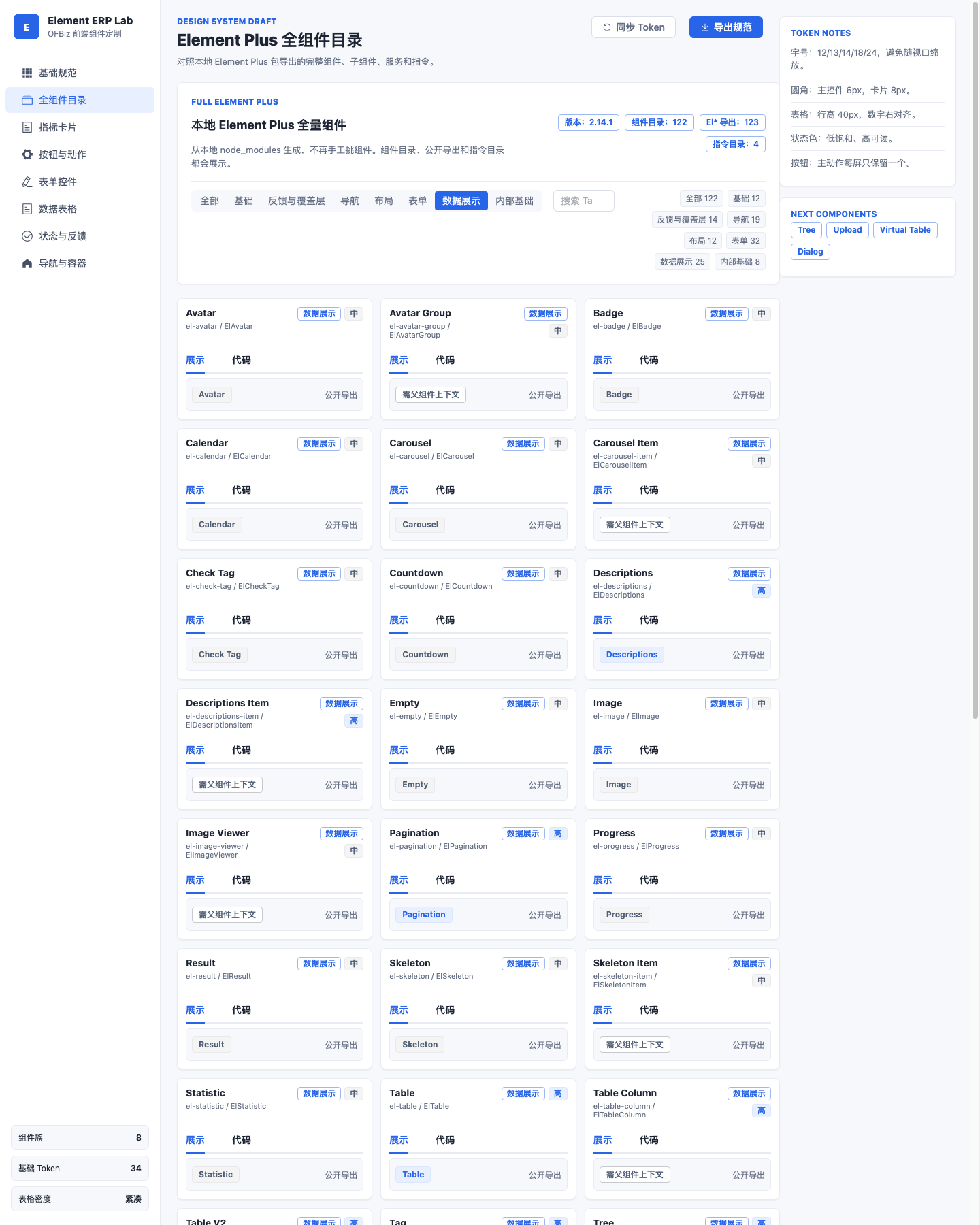Open the 内部基础 filter tab
Viewport: 980px width, 1225px height.
pyautogui.click(x=514, y=201)
